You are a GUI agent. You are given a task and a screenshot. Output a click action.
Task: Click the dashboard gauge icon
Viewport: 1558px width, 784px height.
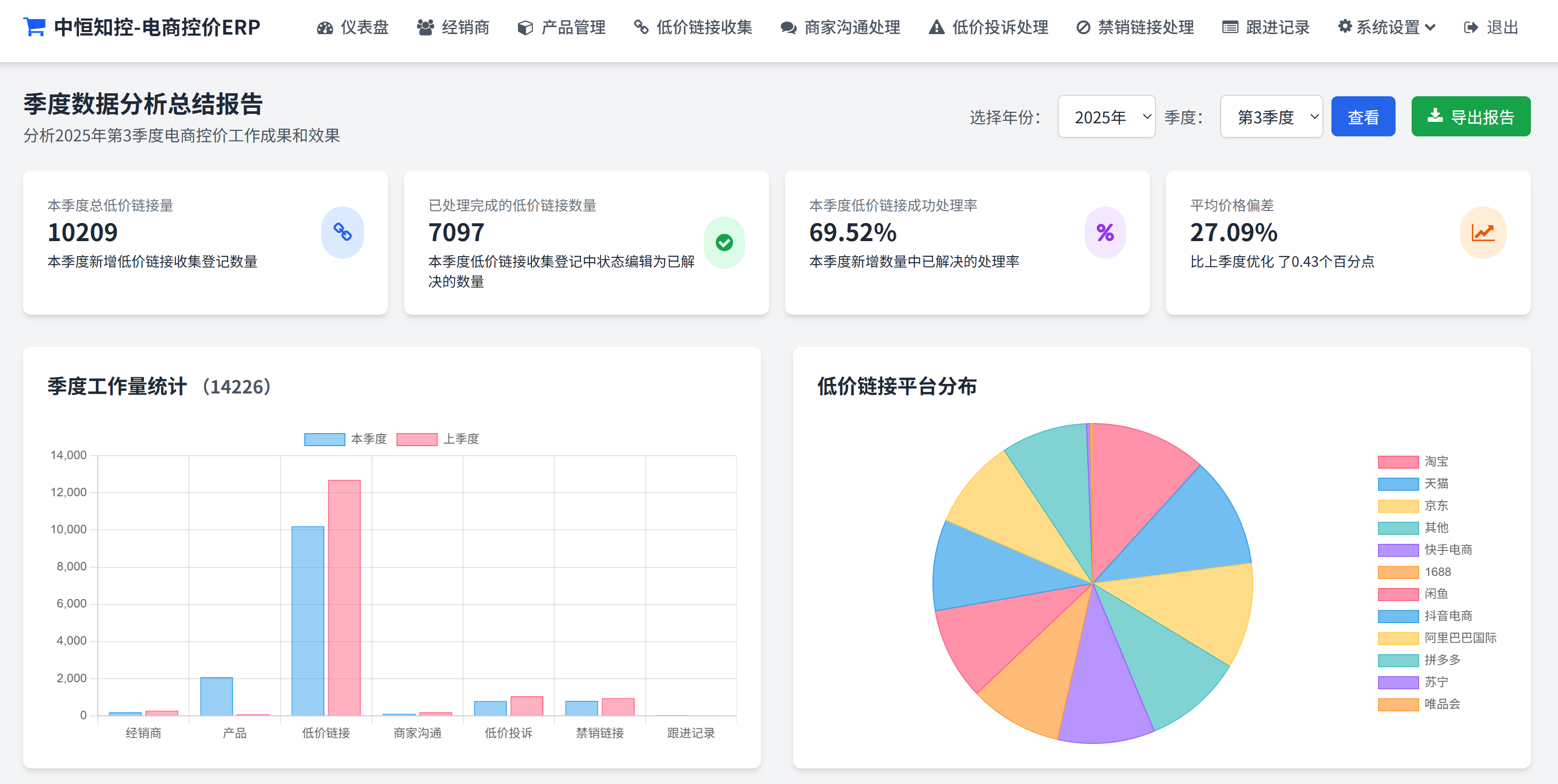click(325, 28)
